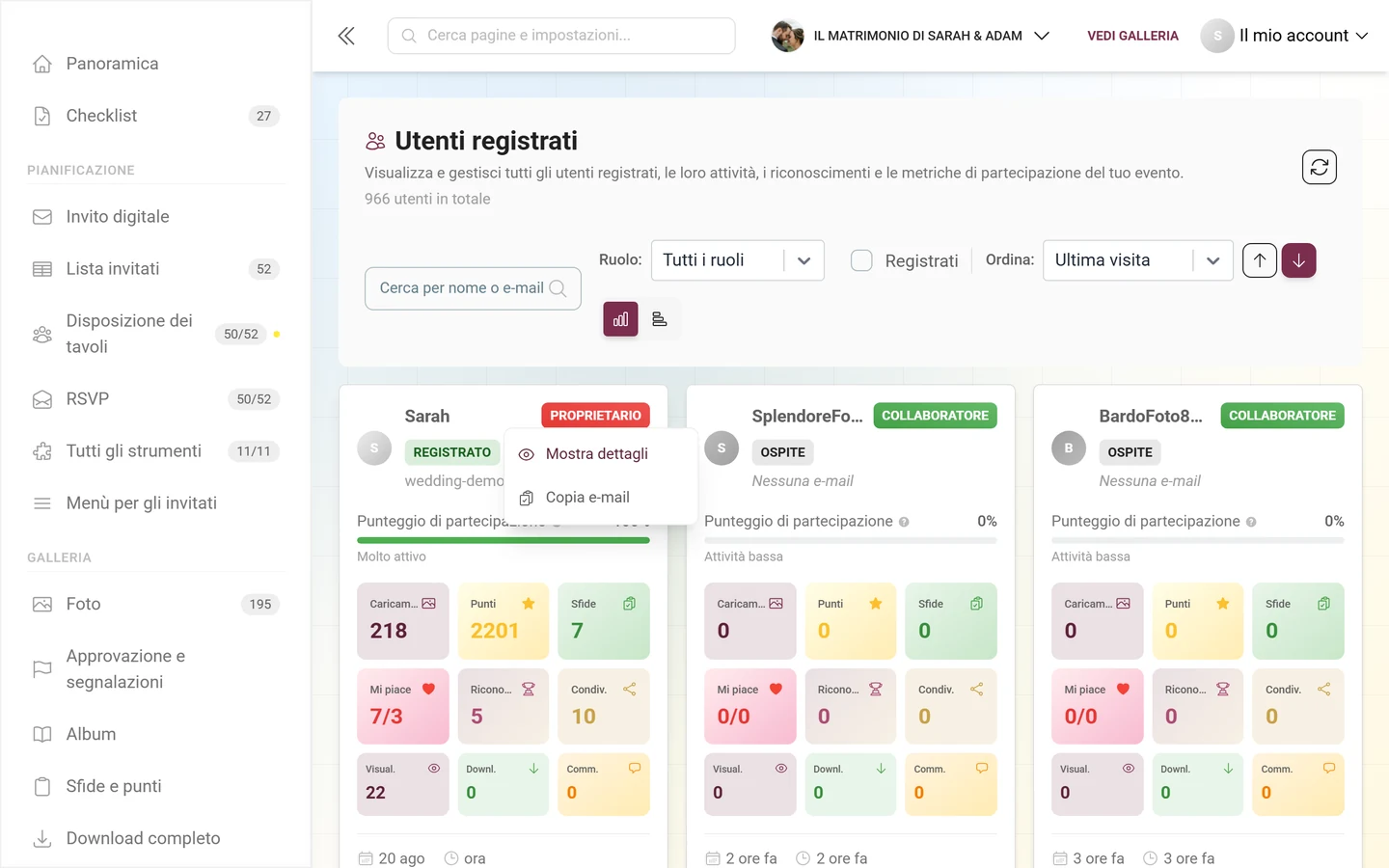1389x868 pixels.
Task: Toggle the Registrati checkbox
Action: (x=861, y=260)
